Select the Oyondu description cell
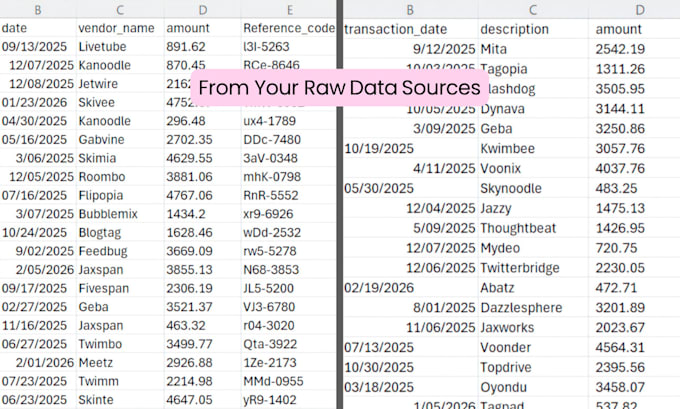The image size is (680, 409). 533,387
